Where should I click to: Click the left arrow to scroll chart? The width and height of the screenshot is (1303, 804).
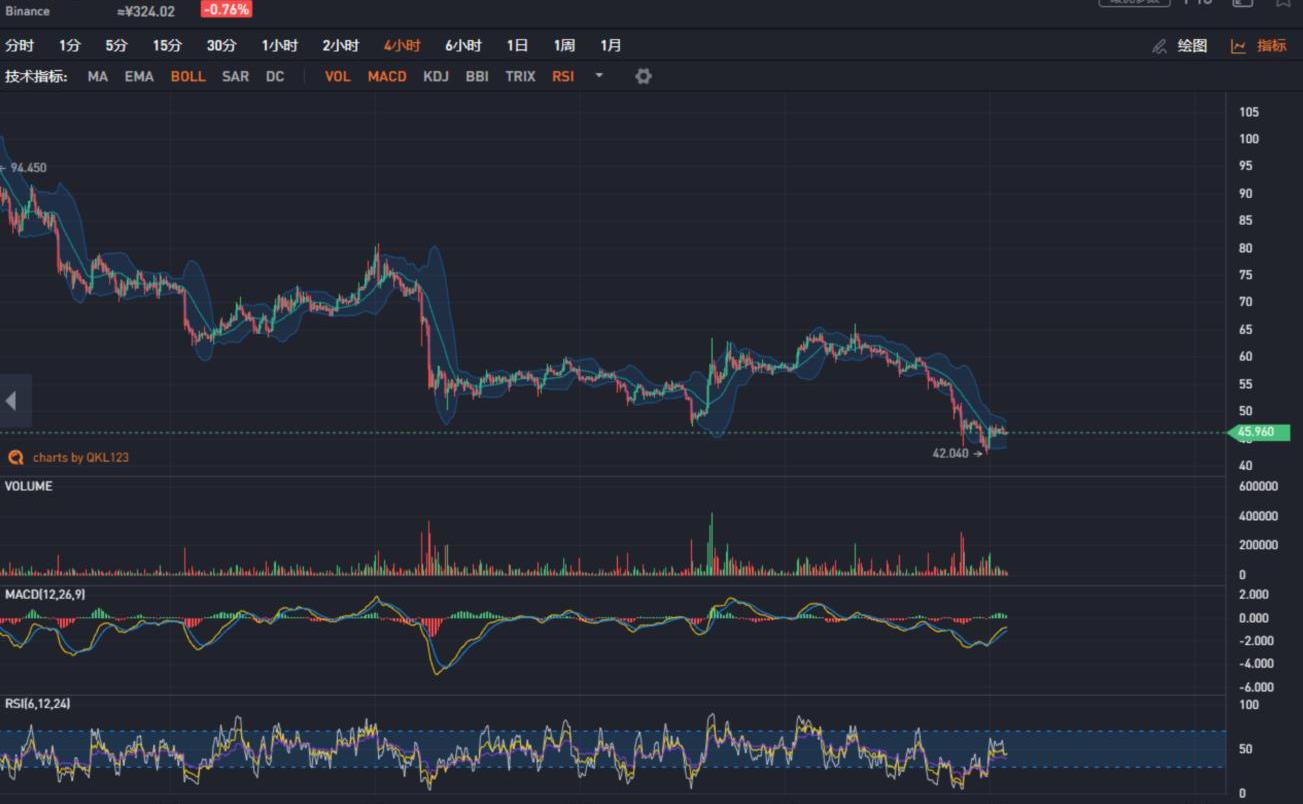[11, 401]
